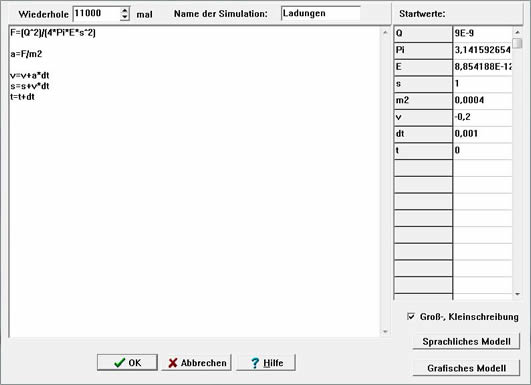Select the variable name cell Pi
The width and height of the screenshot is (531, 385).
[423, 50]
